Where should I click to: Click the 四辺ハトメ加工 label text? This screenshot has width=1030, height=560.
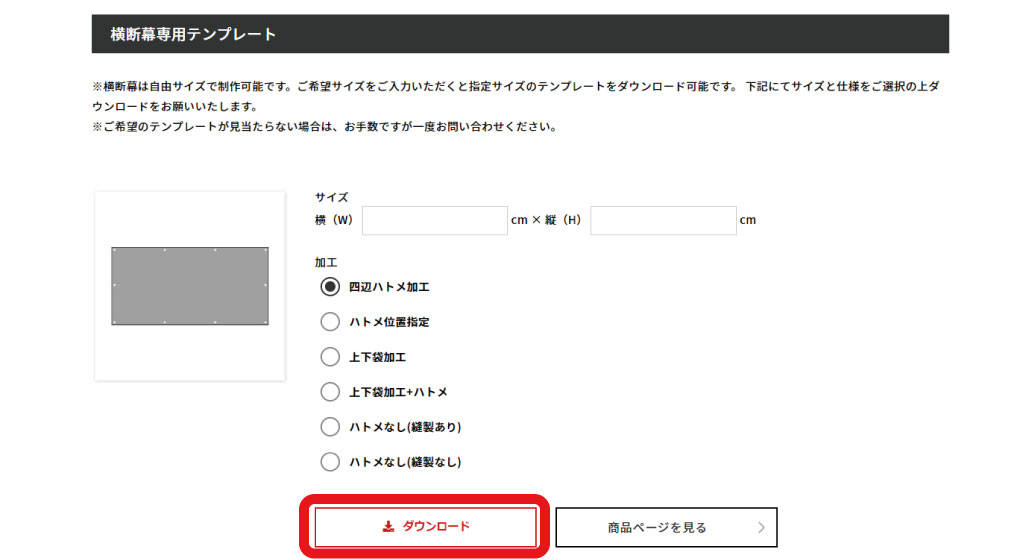[389, 287]
